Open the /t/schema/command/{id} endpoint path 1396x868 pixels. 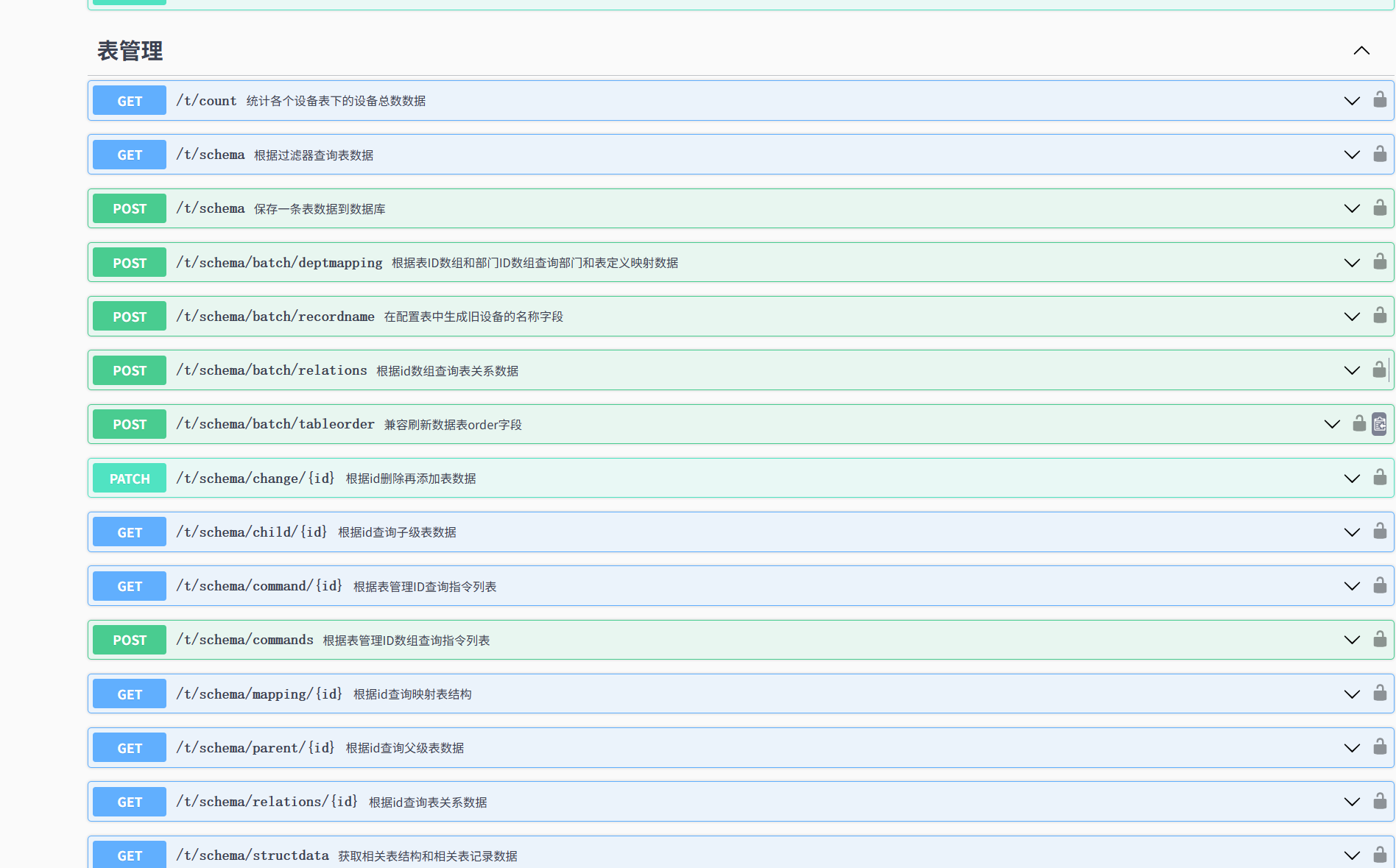[x=259, y=586]
